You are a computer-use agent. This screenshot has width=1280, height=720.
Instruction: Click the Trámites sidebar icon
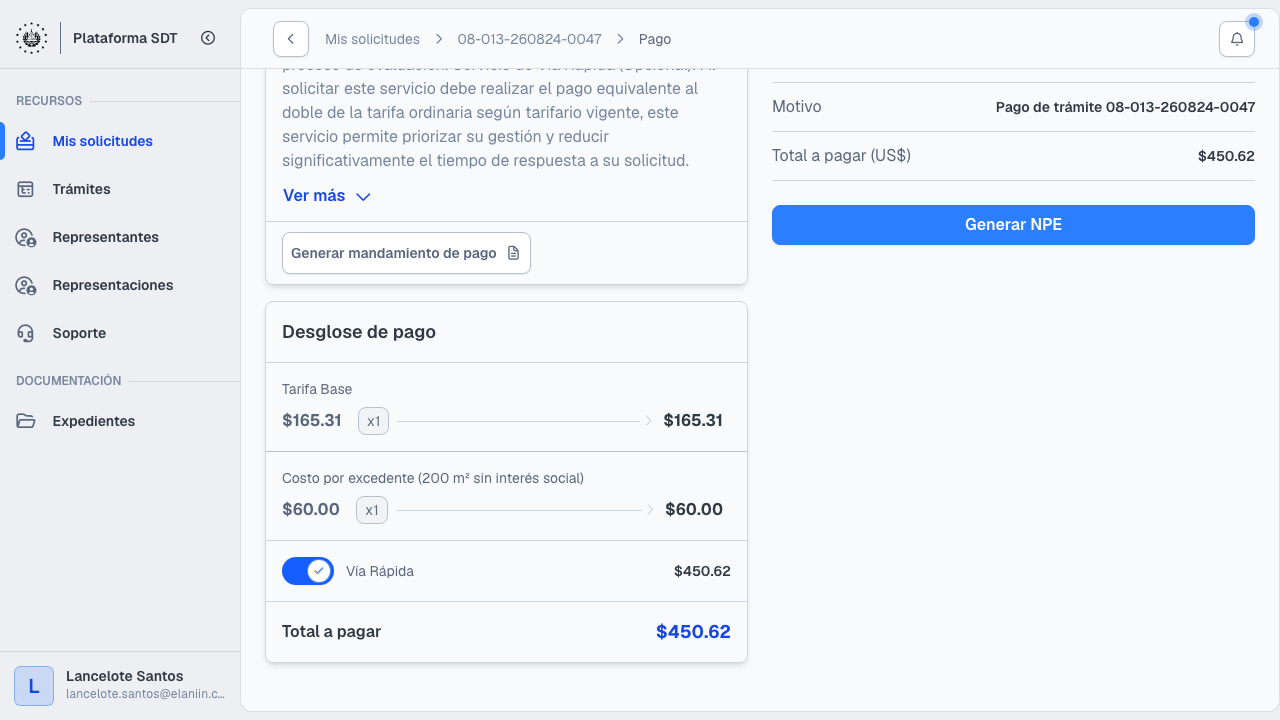click(26, 189)
